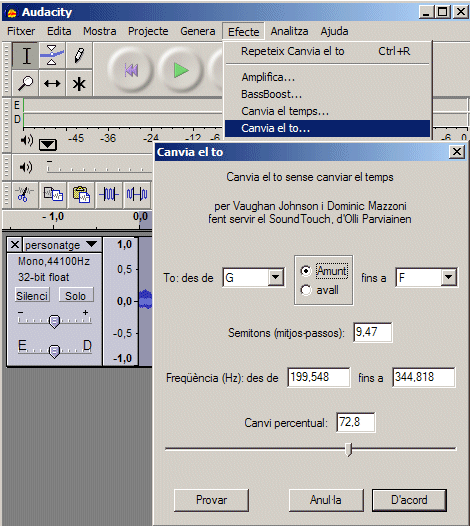The image size is (470, 526).
Task: Open the Fitxer menu
Action: click(21, 31)
